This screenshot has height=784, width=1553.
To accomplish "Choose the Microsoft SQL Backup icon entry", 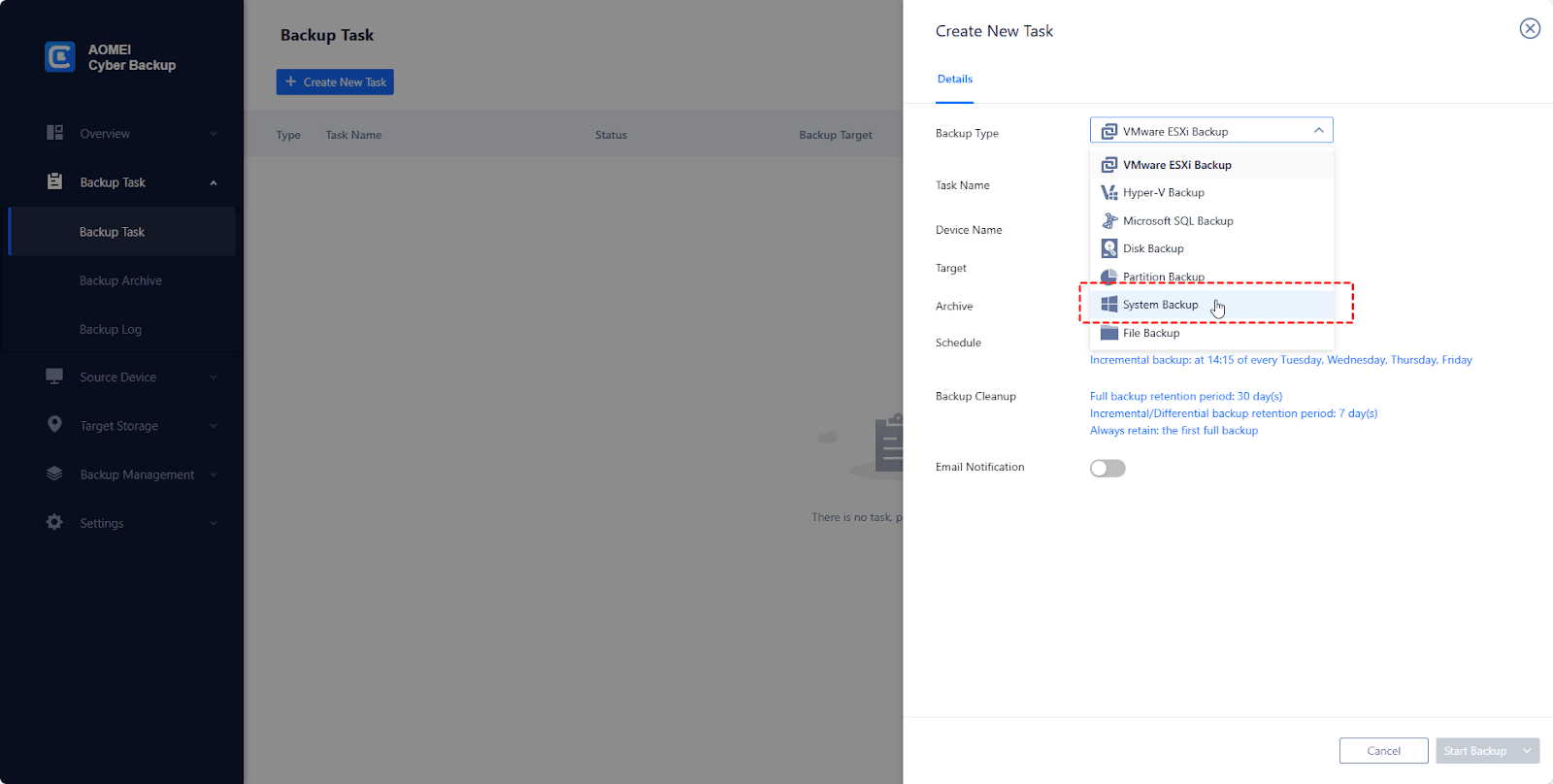I will pyautogui.click(x=1109, y=220).
